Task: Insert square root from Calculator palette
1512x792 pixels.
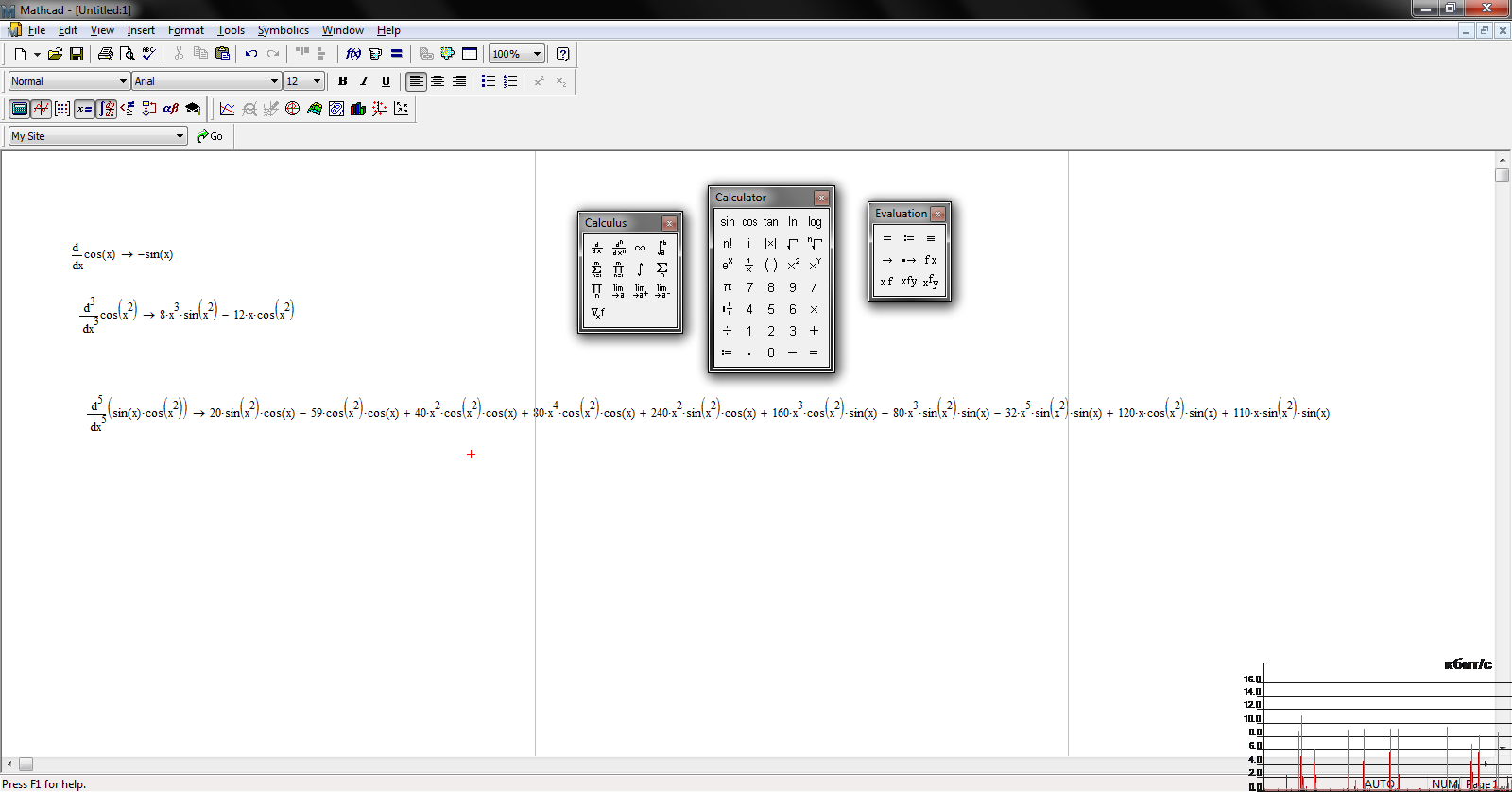Action: pos(793,244)
